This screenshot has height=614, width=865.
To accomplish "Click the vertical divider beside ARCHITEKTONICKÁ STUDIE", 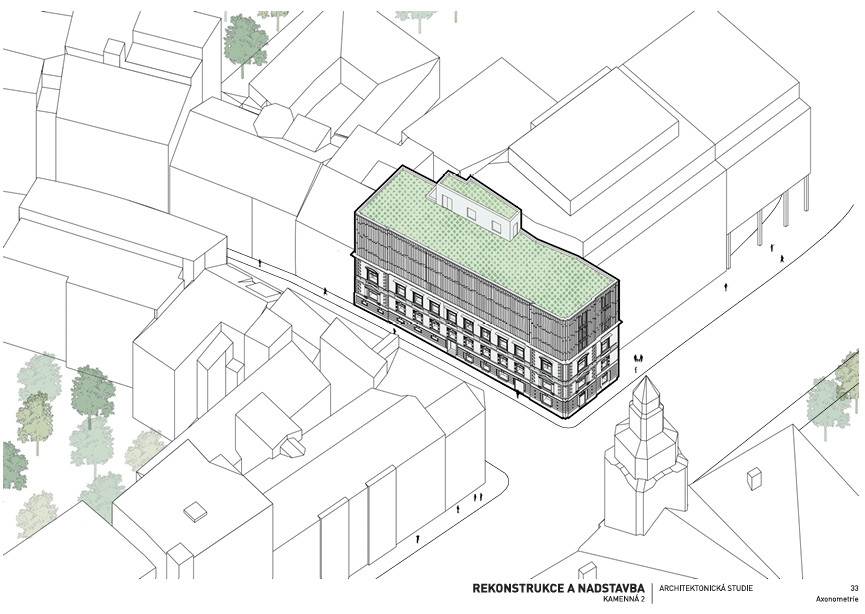I will pos(653,593).
